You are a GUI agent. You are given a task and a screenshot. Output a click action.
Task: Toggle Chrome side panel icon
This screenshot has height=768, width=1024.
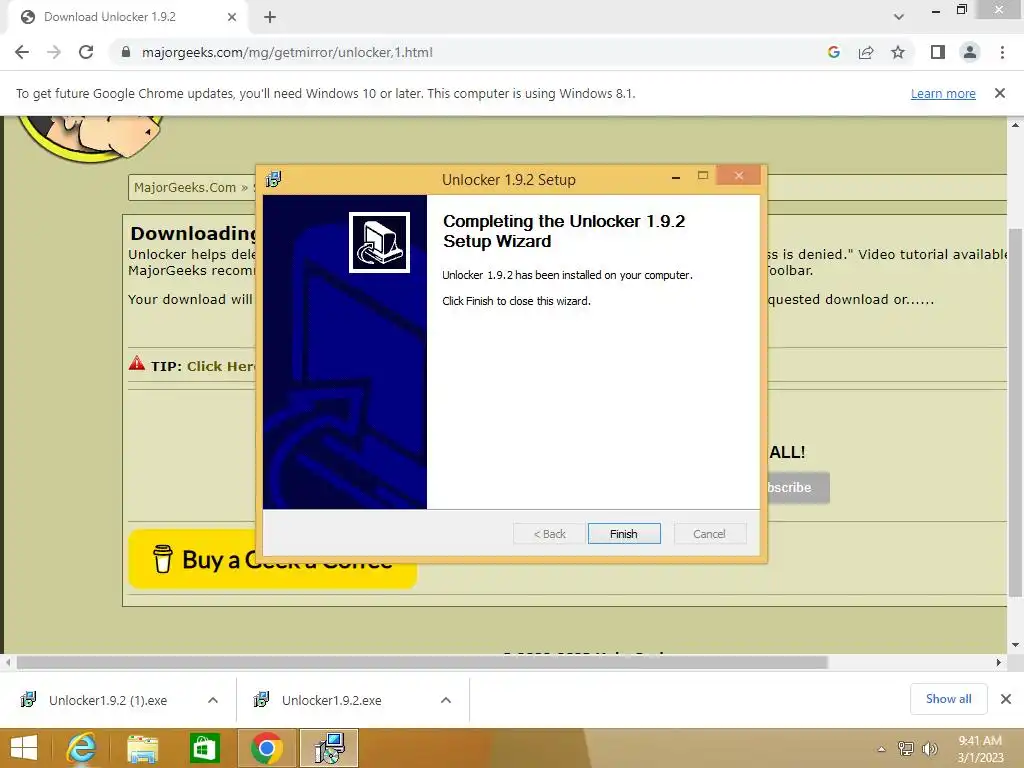click(938, 52)
